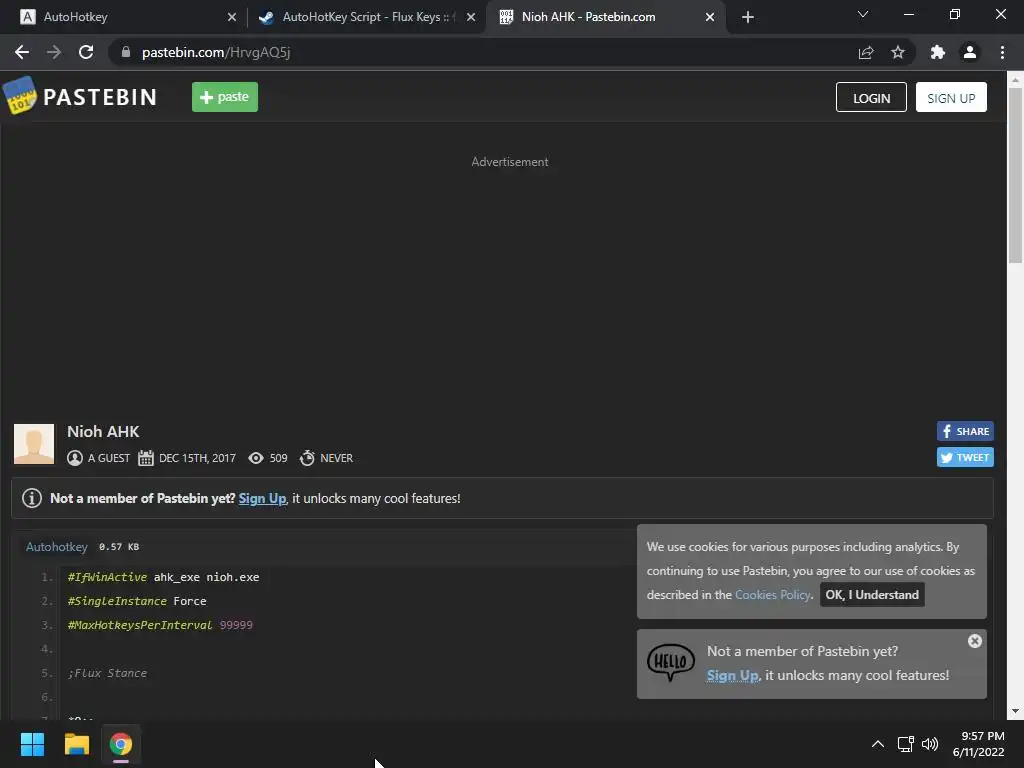Share the paste on Facebook
This screenshot has height=768, width=1024.
coord(965,431)
